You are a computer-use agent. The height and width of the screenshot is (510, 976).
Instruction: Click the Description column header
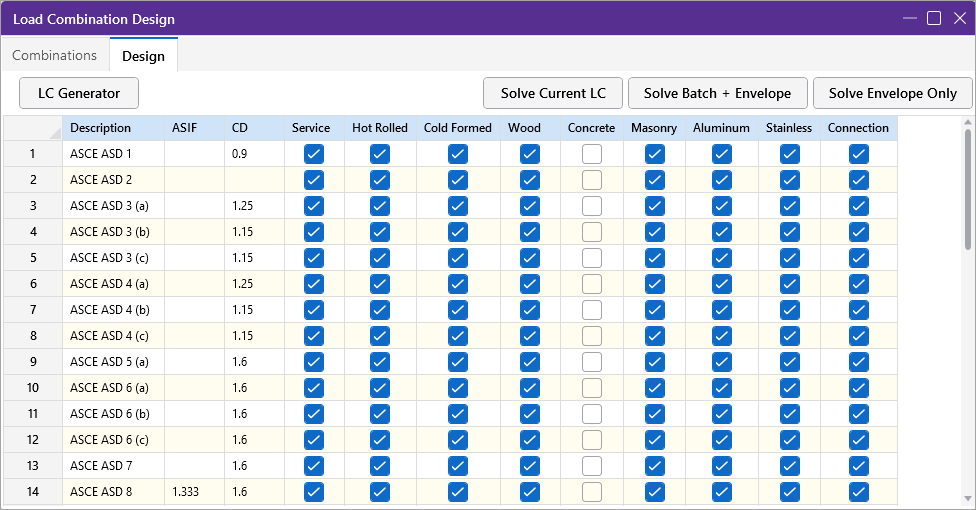pyautogui.click(x=112, y=128)
